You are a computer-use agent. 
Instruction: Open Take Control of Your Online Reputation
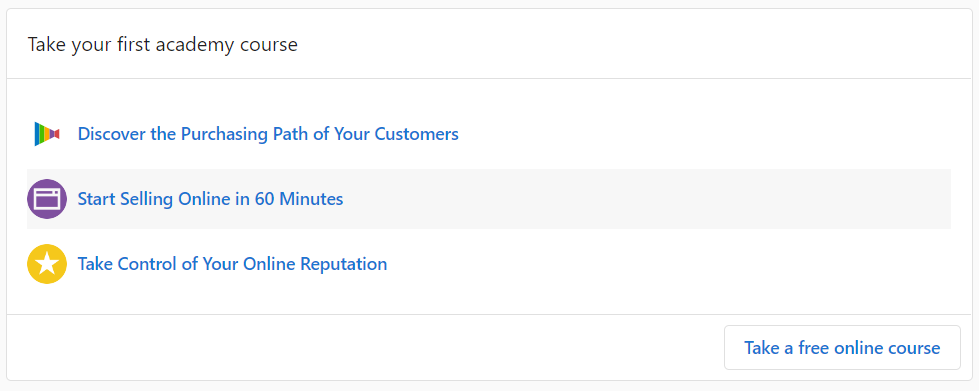[232, 264]
